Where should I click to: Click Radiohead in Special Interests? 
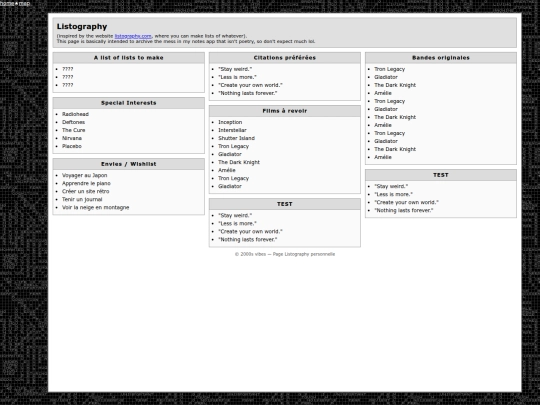point(75,114)
